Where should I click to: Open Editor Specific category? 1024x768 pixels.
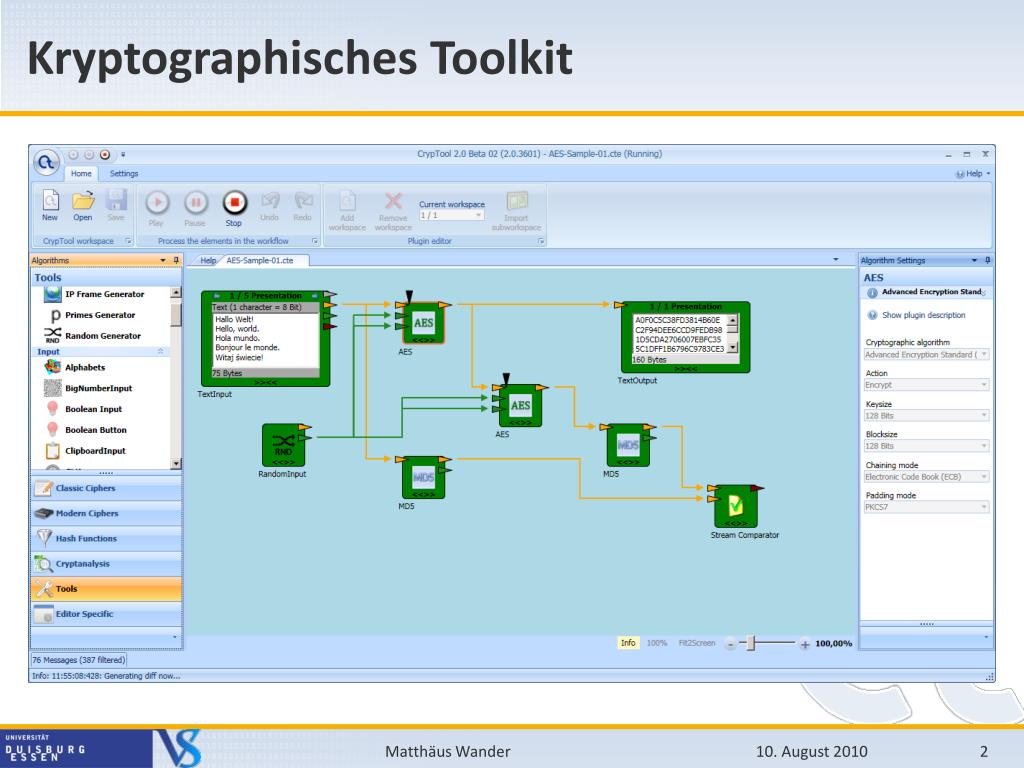tap(106, 614)
